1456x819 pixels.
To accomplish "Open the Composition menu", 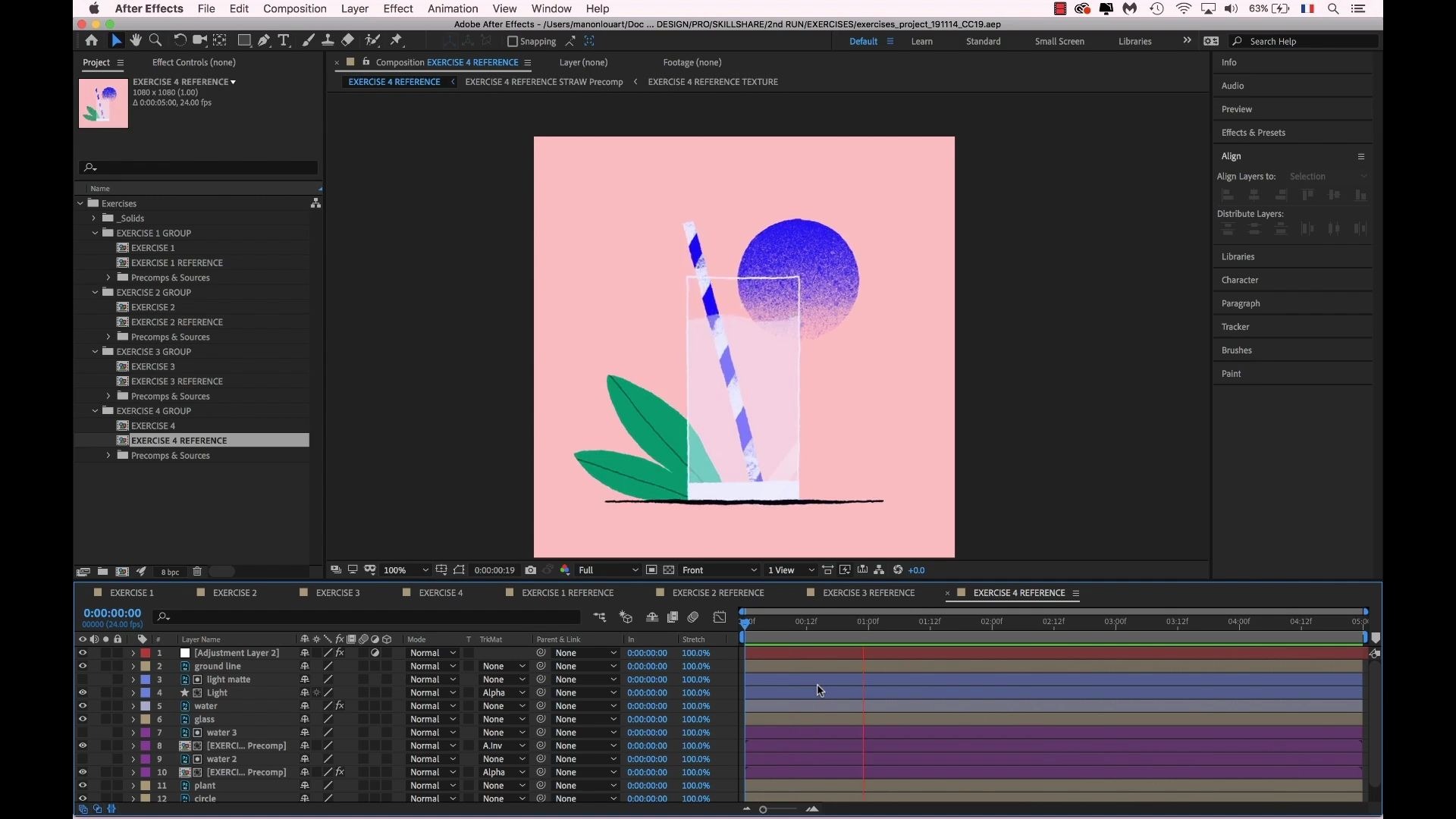I will pos(295,8).
